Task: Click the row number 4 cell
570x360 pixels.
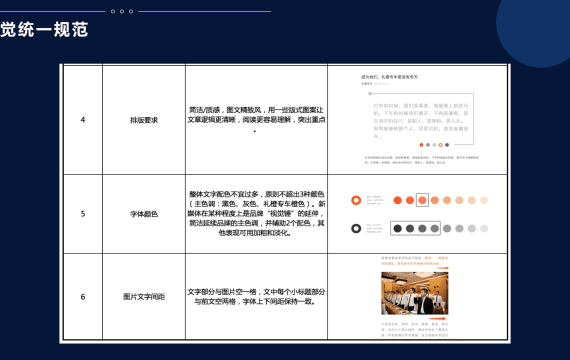Action: pos(83,120)
